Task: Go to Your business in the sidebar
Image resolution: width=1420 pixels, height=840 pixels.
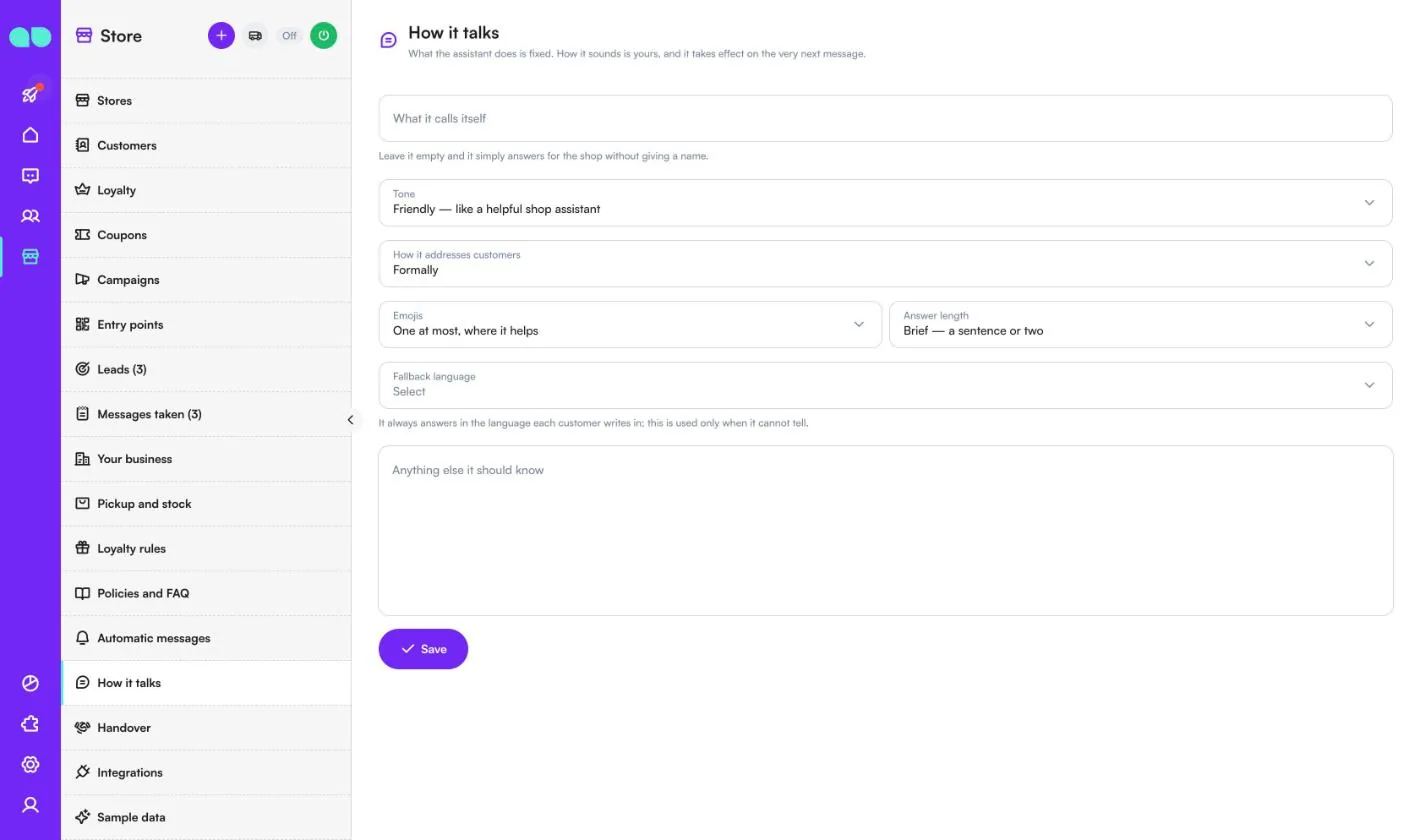Action: 206,459
